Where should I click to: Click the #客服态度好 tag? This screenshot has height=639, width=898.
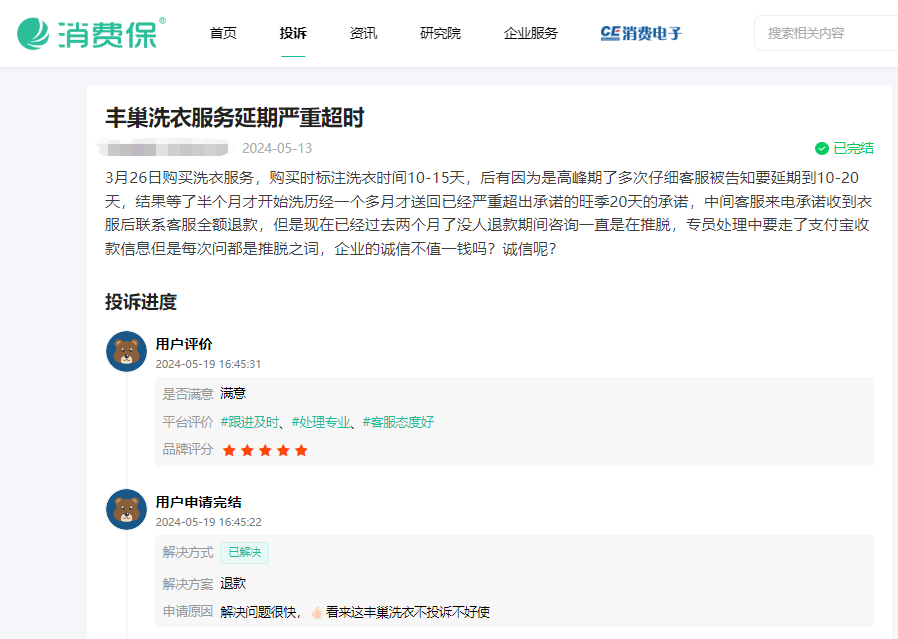coord(398,422)
